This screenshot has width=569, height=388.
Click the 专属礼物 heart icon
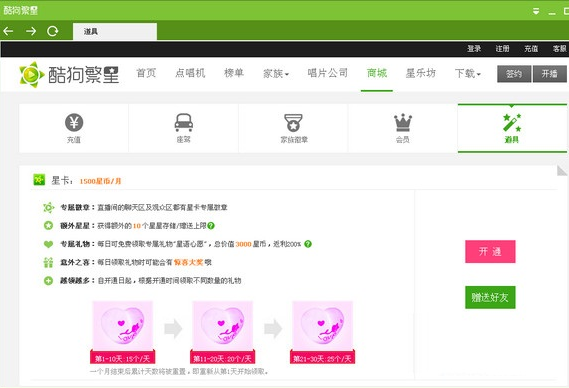click(48, 244)
